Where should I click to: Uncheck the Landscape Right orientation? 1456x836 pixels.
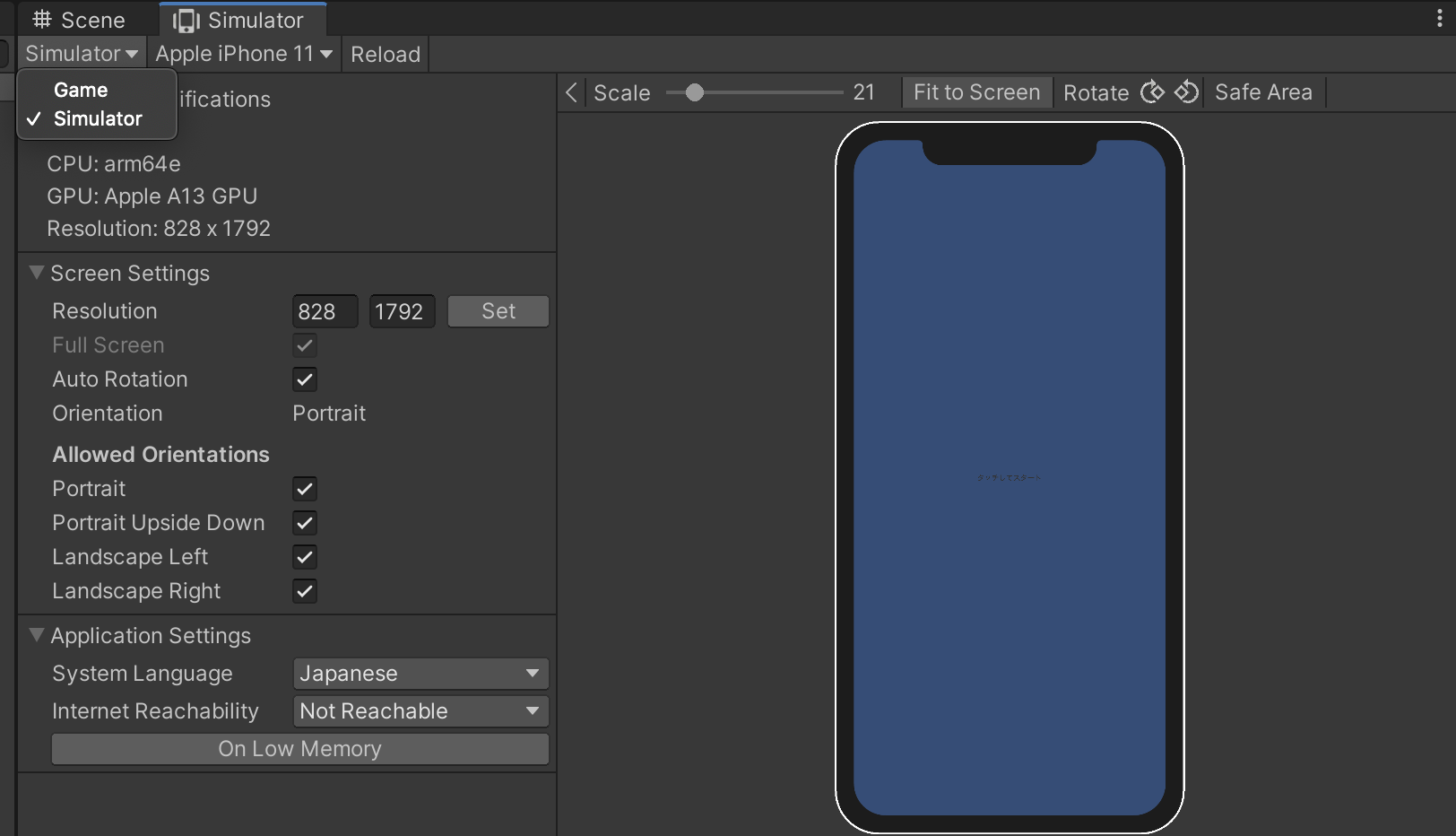[x=305, y=591]
